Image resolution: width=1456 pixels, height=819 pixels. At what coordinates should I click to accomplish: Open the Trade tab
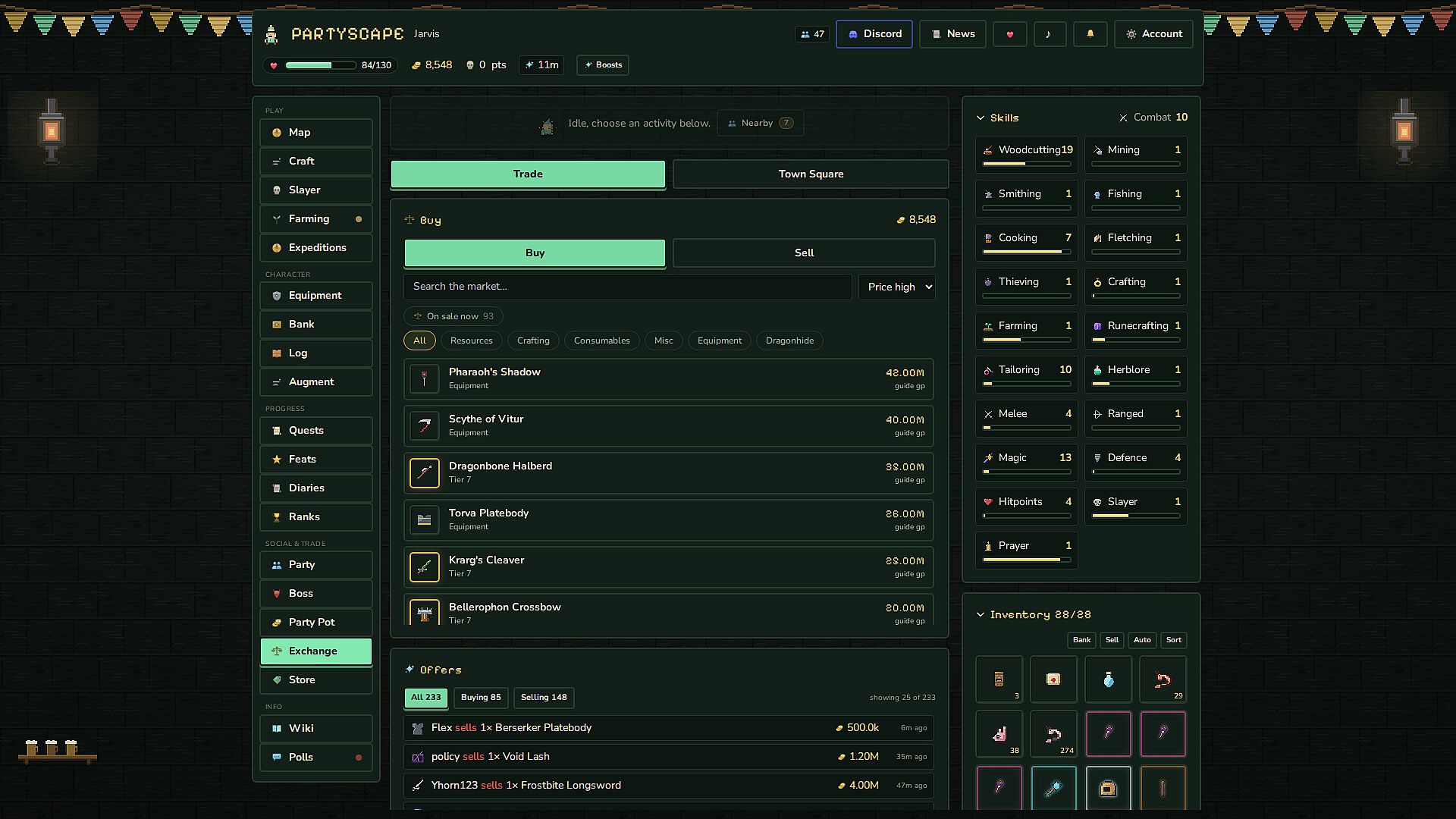[528, 174]
